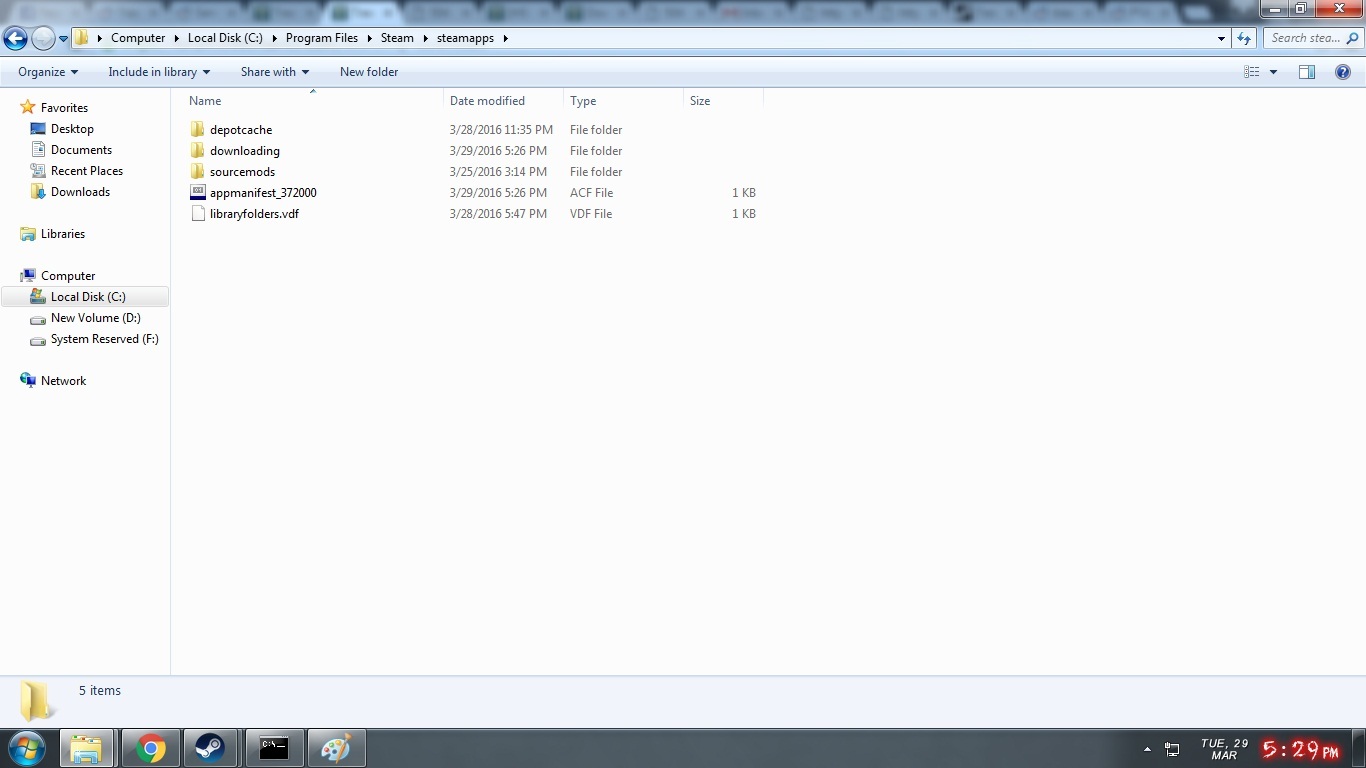Click the search box in Explorer
This screenshot has height=768, width=1366.
tap(1306, 38)
